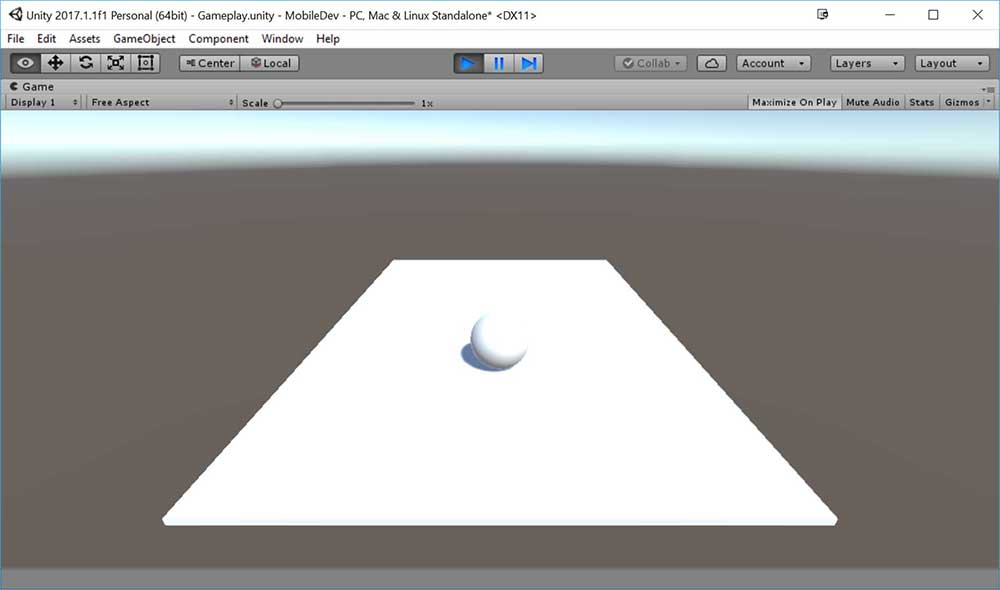The image size is (1000, 590).
Task: Select the Hand view tool
Action: pos(26,63)
